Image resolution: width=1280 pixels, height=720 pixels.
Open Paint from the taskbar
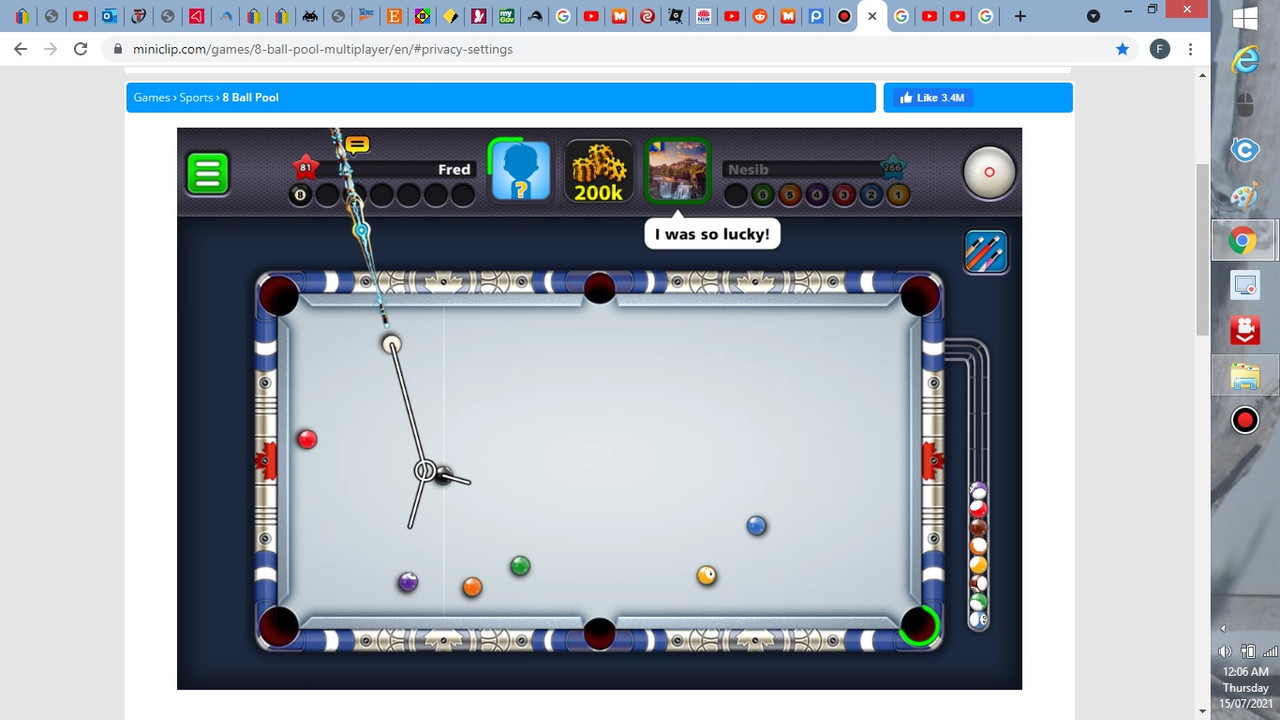(1245, 194)
